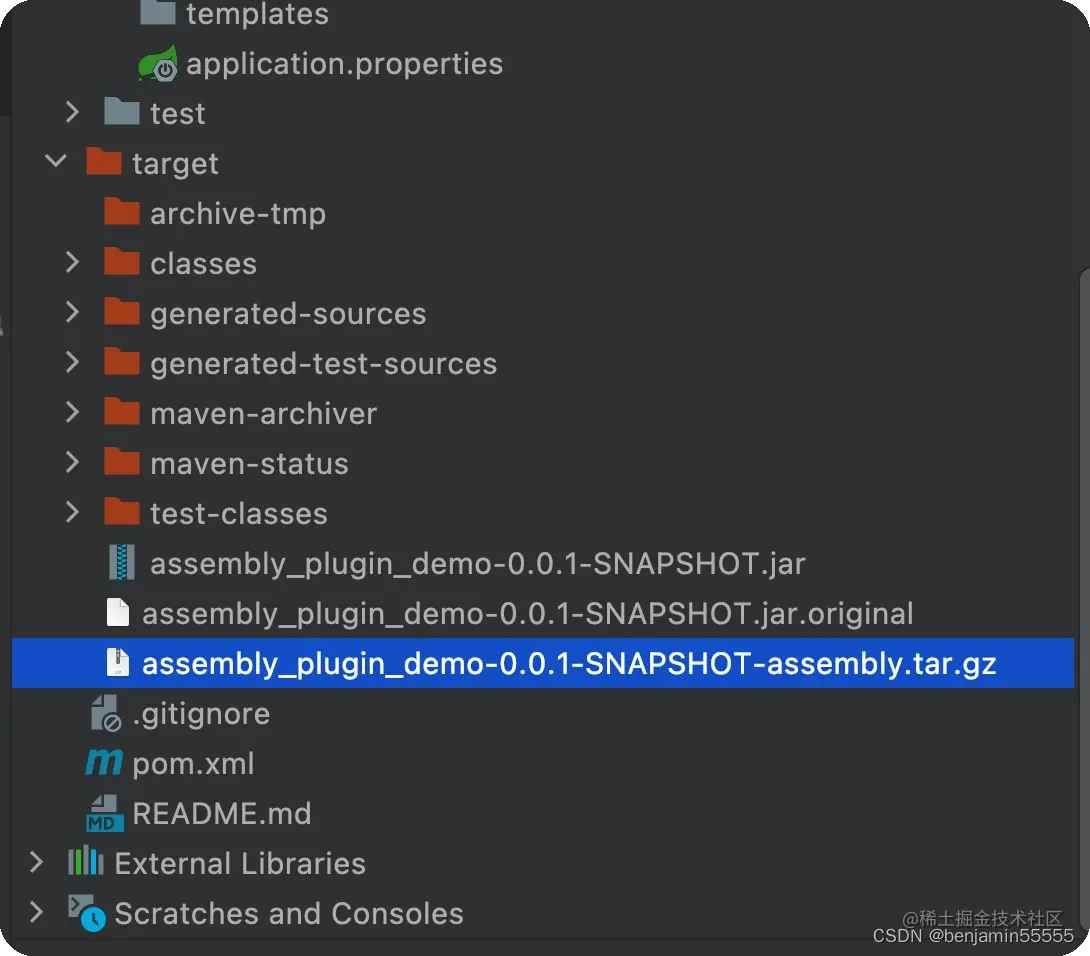Click the maven-status folder icon
The height and width of the screenshot is (956, 1090).
tap(122, 462)
